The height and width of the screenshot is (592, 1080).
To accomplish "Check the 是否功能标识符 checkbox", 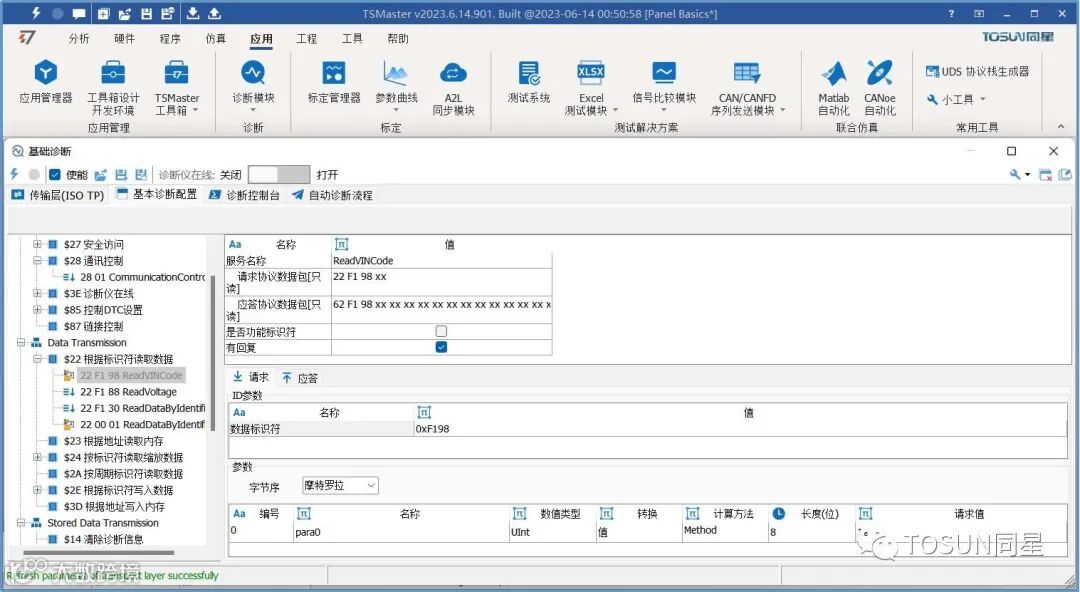I will tap(442, 331).
